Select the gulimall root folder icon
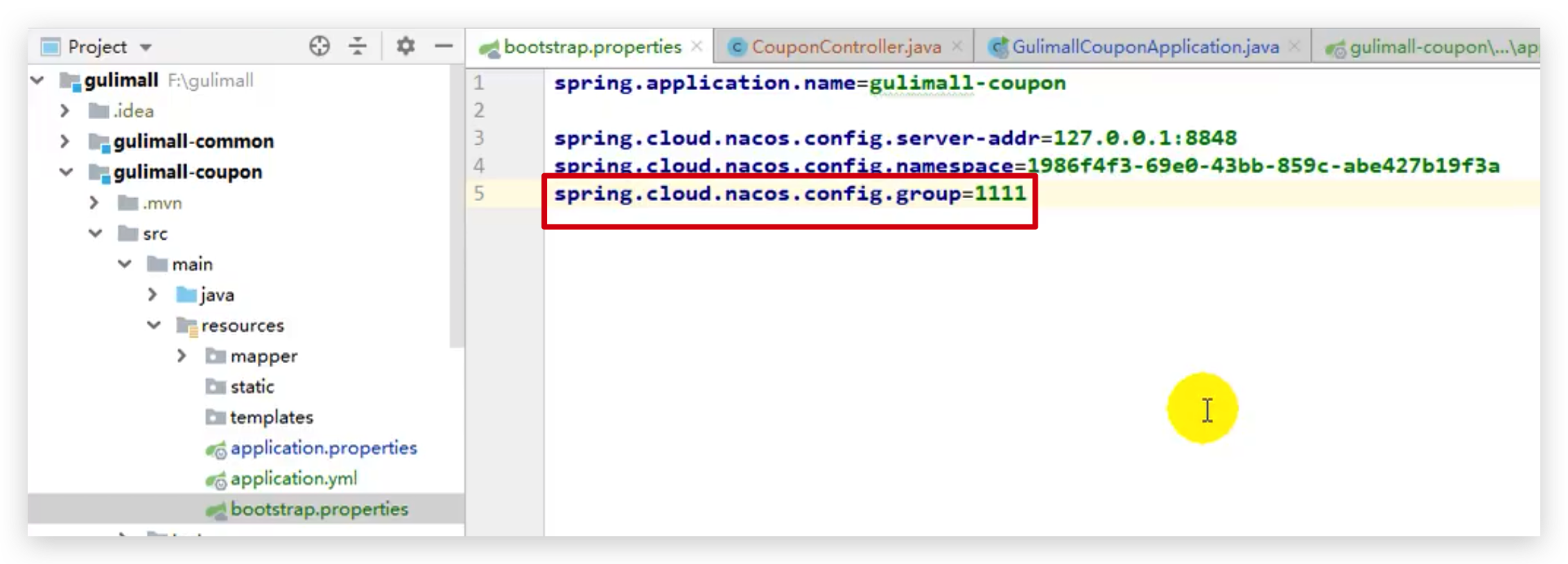1568x564 pixels. click(x=70, y=81)
